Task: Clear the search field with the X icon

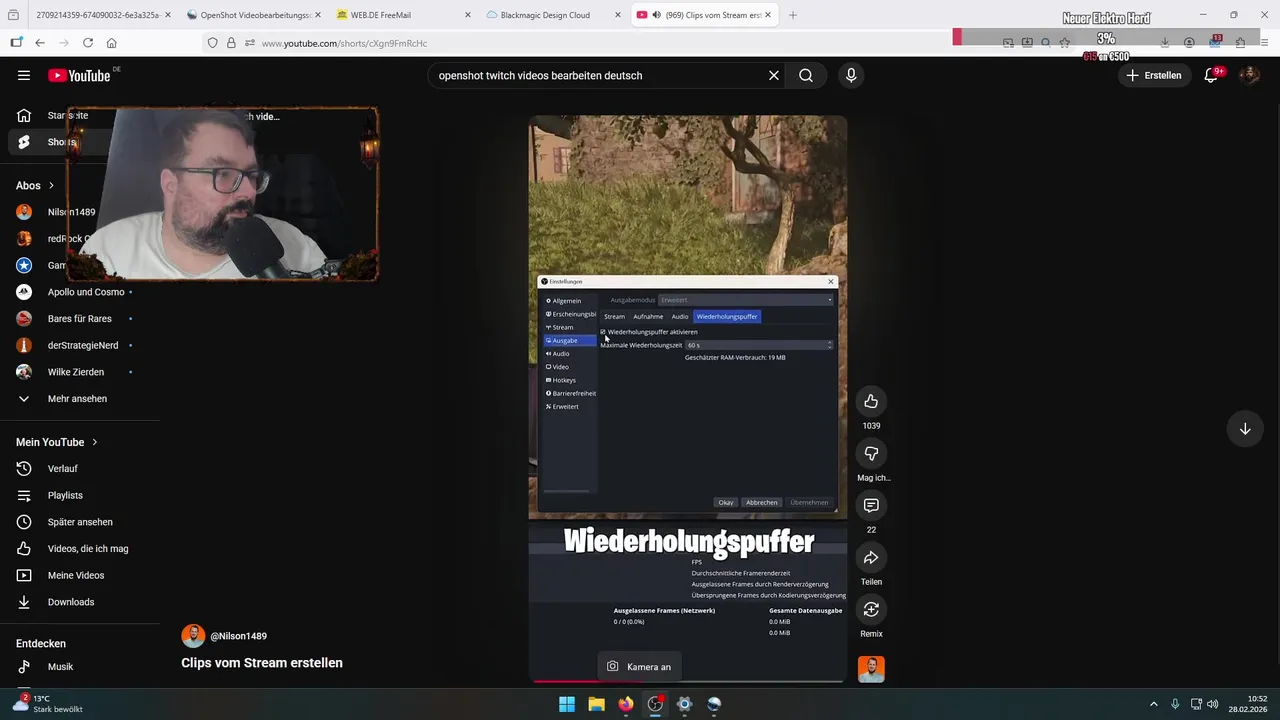Action: (773, 75)
